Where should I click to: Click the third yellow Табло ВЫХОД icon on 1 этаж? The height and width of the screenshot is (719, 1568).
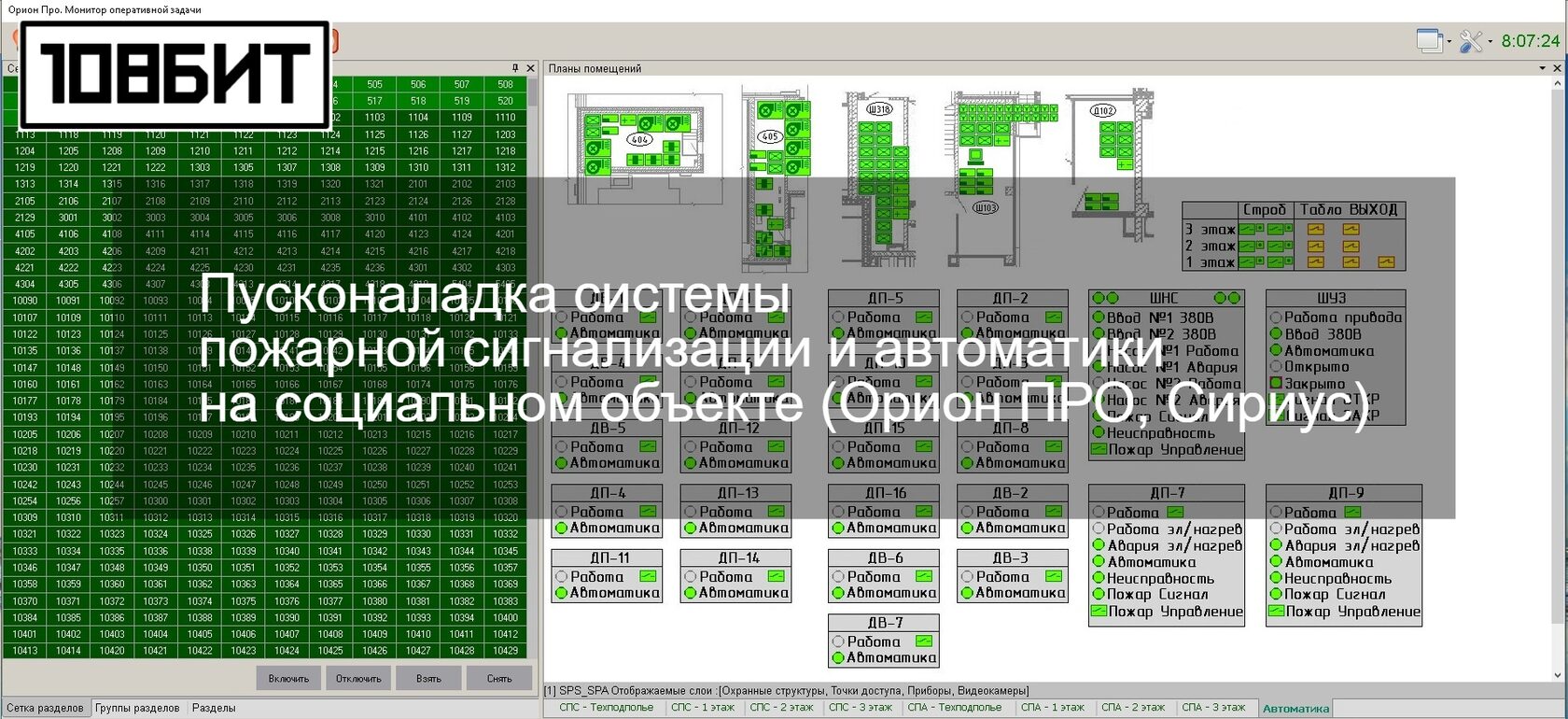1386,262
